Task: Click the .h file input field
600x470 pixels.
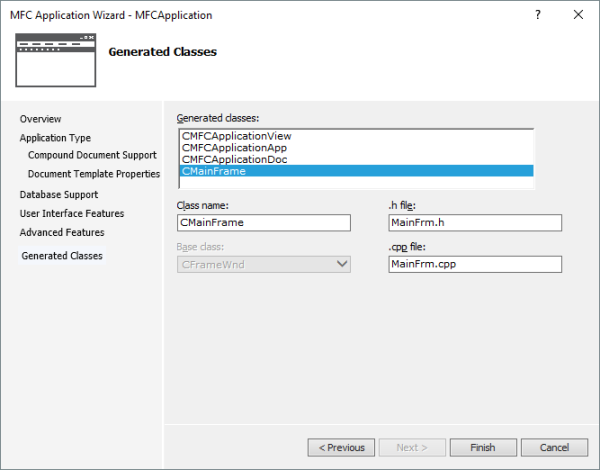Action: pos(475,223)
